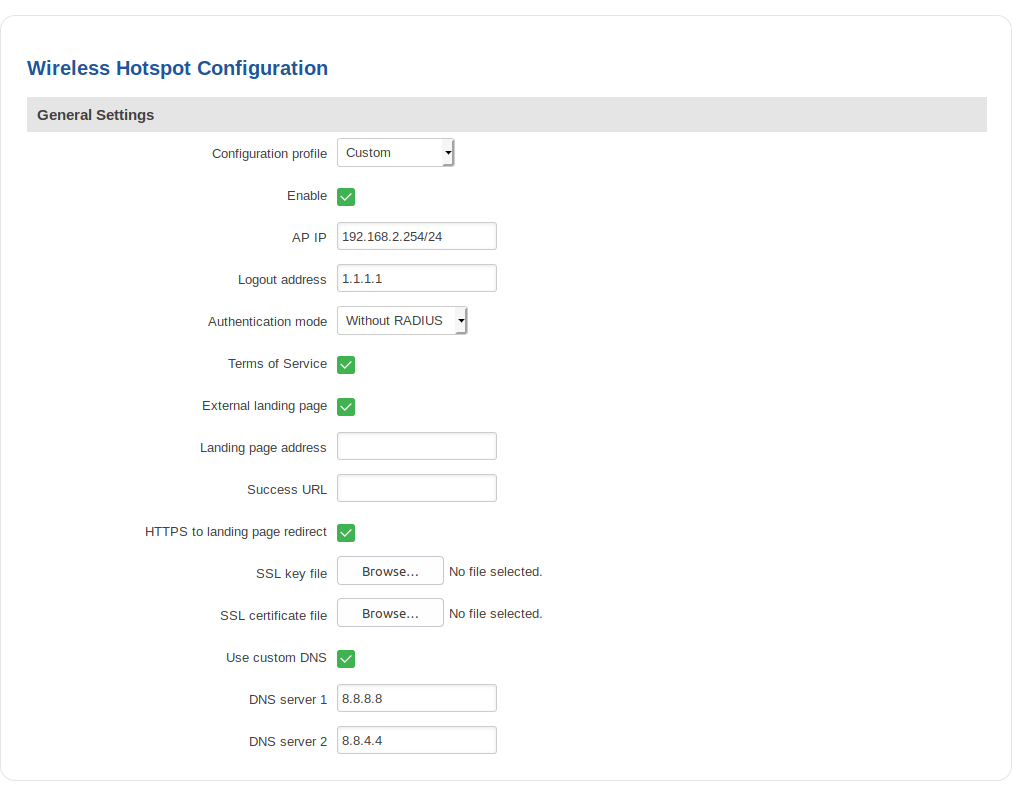The image size is (1012, 796).
Task: Uncheck HTTPS to landing page redirect
Action: pyautogui.click(x=345, y=532)
